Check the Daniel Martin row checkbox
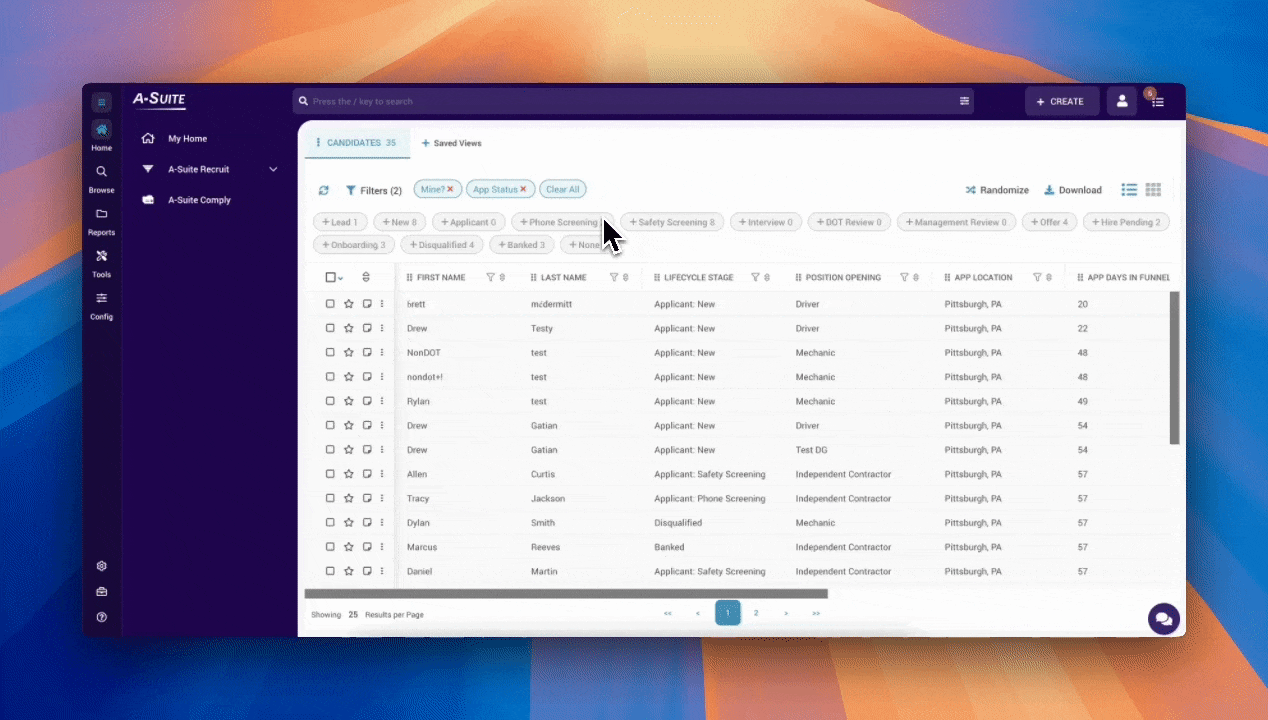Viewport: 1268px width, 720px height. [x=330, y=571]
